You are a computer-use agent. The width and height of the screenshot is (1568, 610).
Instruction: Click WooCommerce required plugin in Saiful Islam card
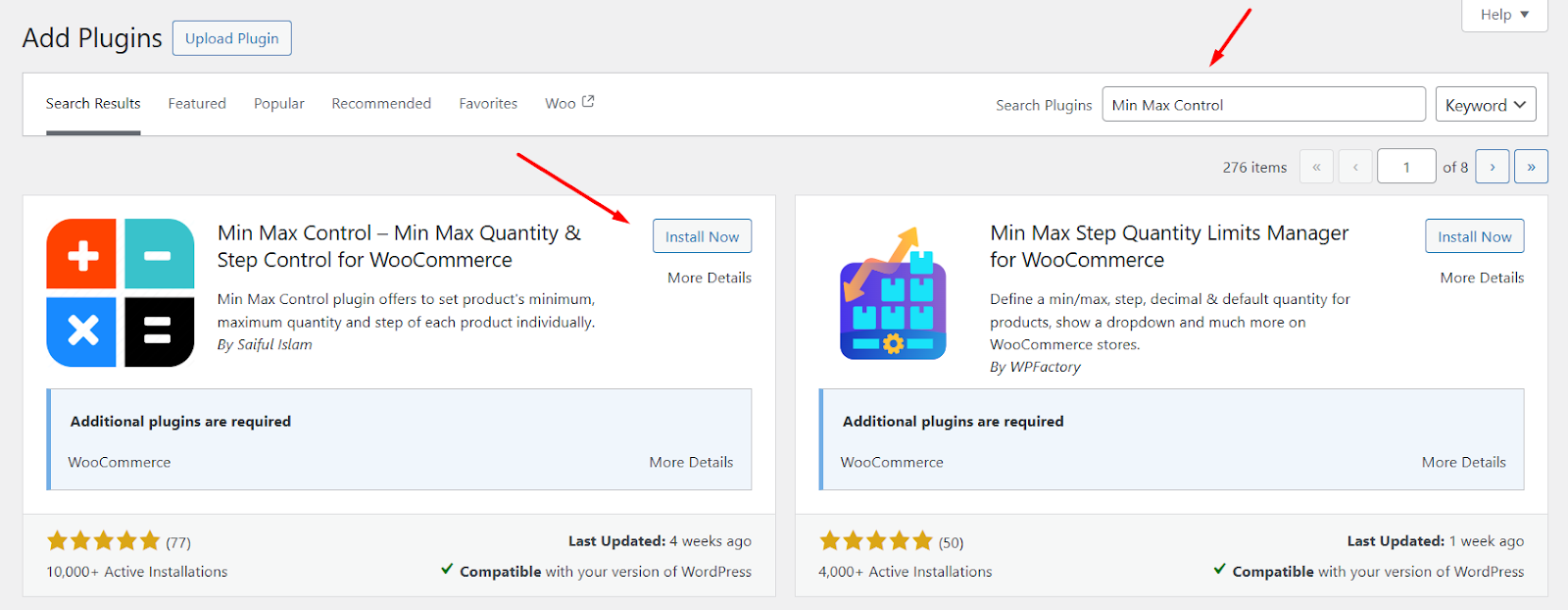coord(120,462)
